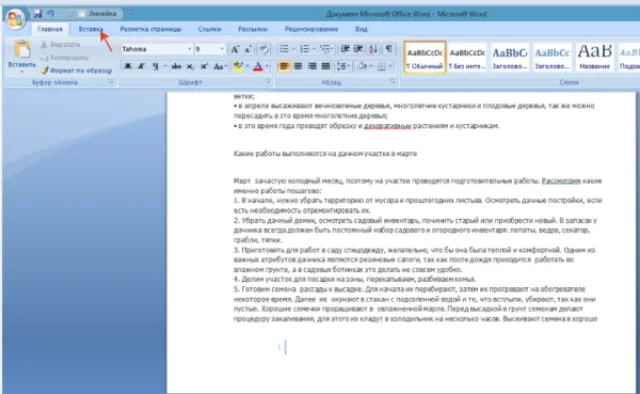
Task: Switch to the Вставка tab
Action: (x=91, y=29)
